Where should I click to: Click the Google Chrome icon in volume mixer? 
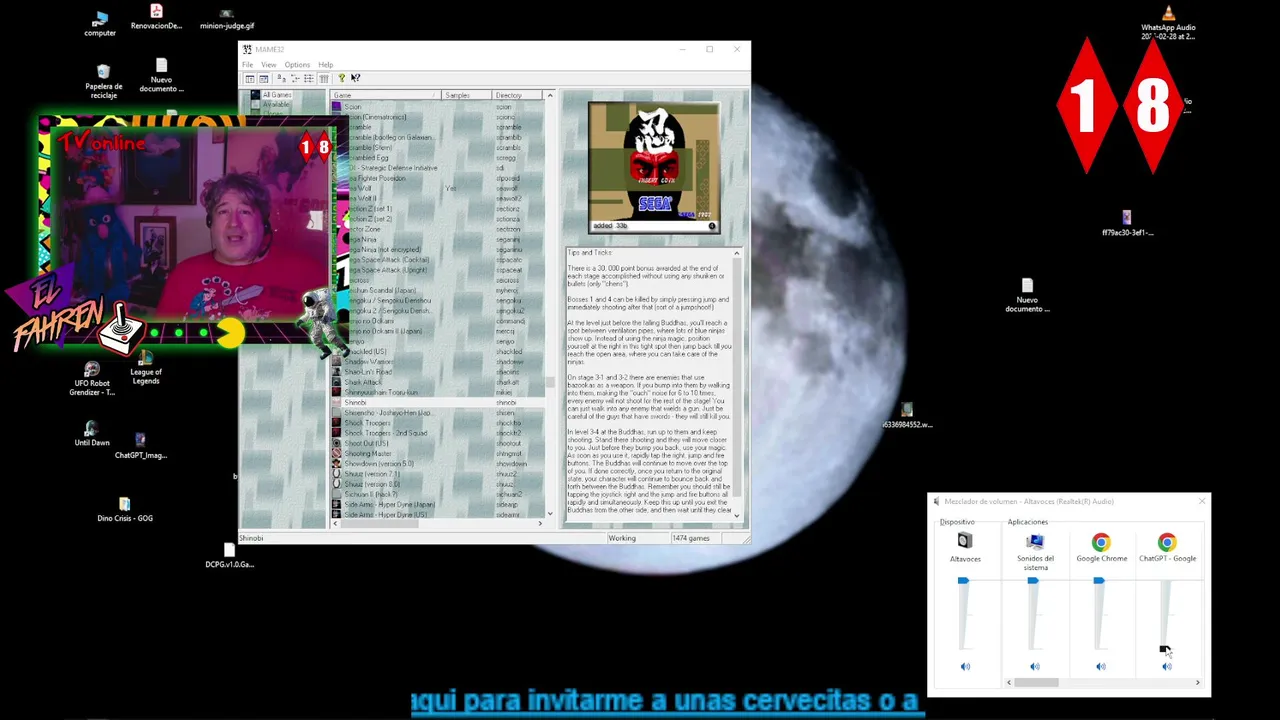1101,543
